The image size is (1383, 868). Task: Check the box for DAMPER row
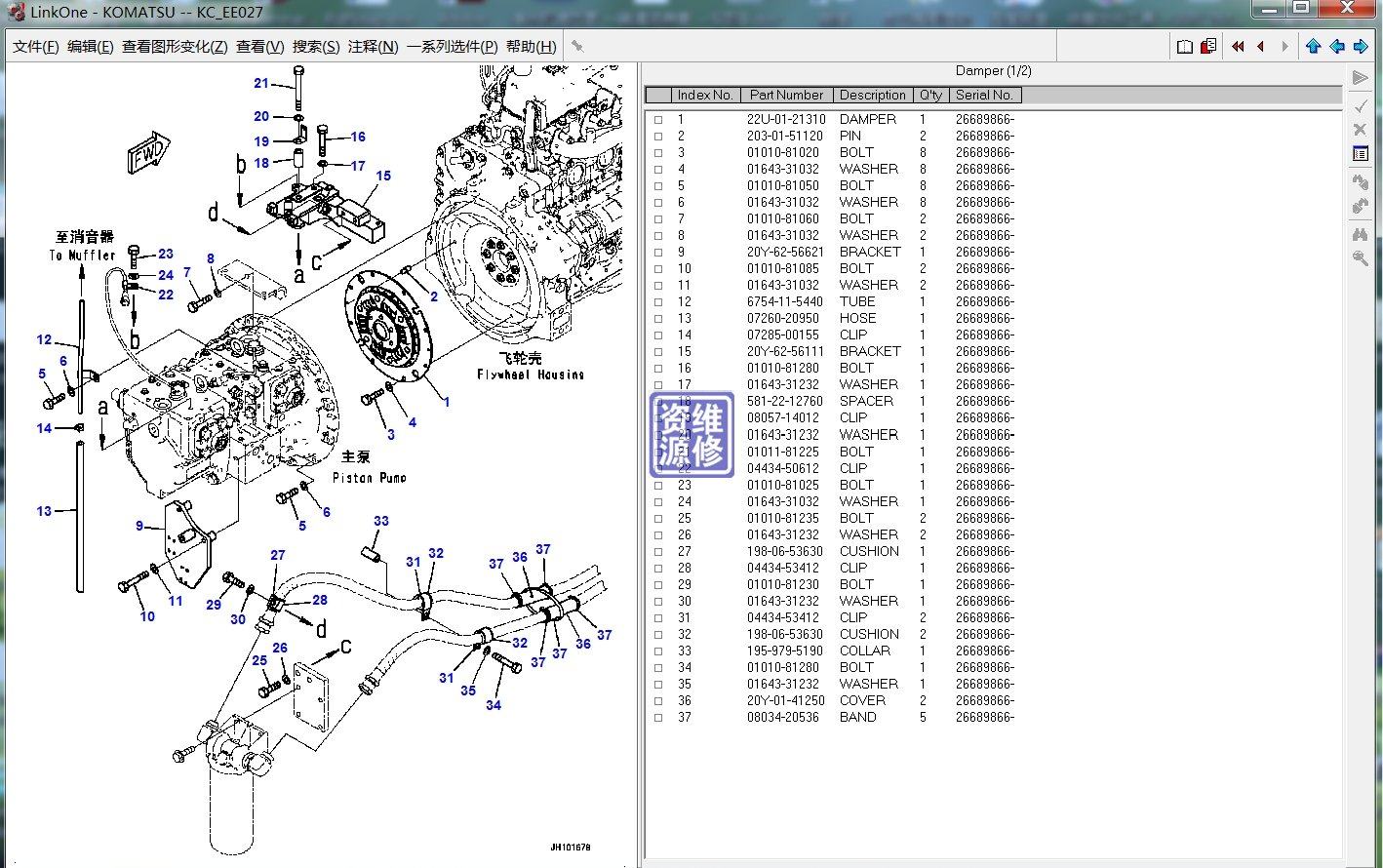point(658,120)
